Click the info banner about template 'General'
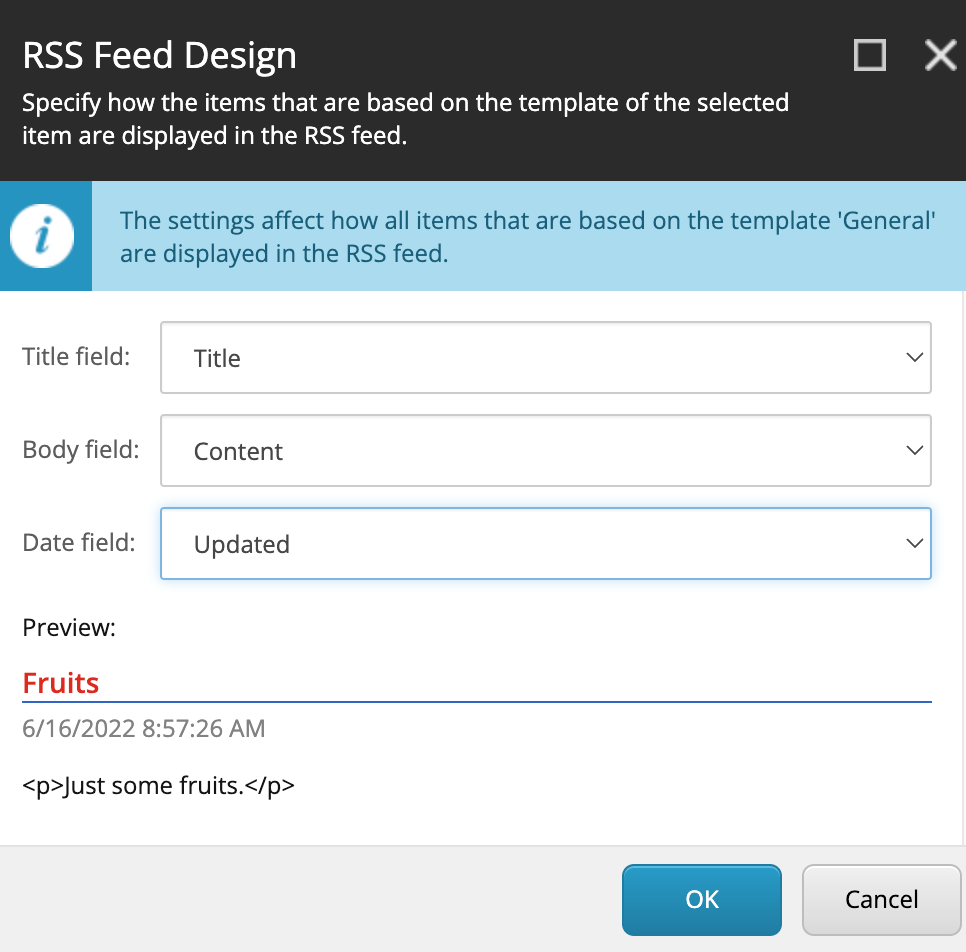The image size is (966, 952). 527,236
